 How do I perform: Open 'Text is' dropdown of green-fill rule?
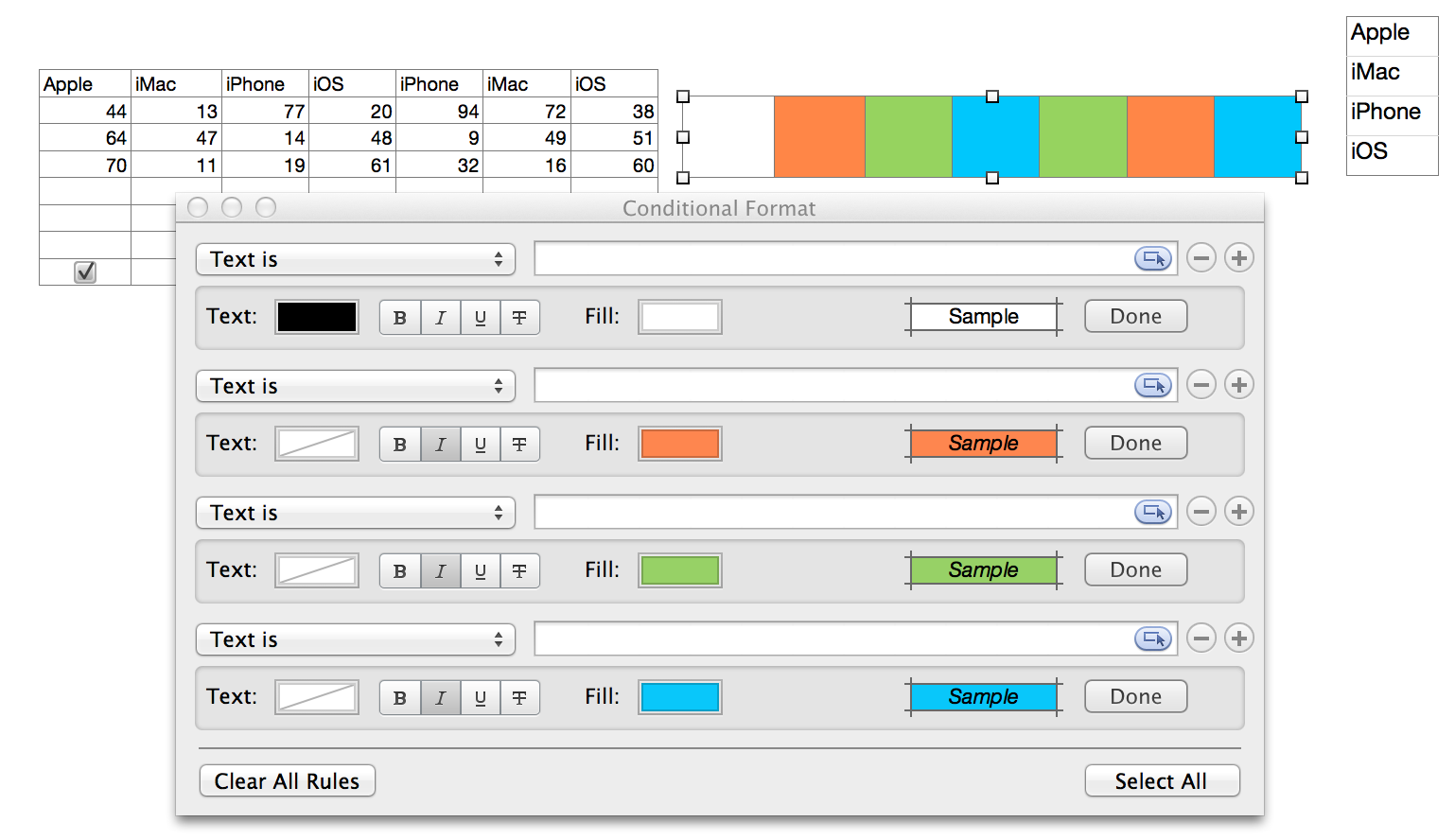tap(356, 513)
